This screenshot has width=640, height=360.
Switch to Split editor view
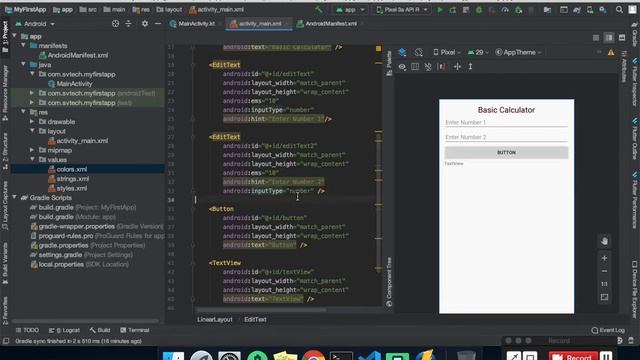[609, 38]
